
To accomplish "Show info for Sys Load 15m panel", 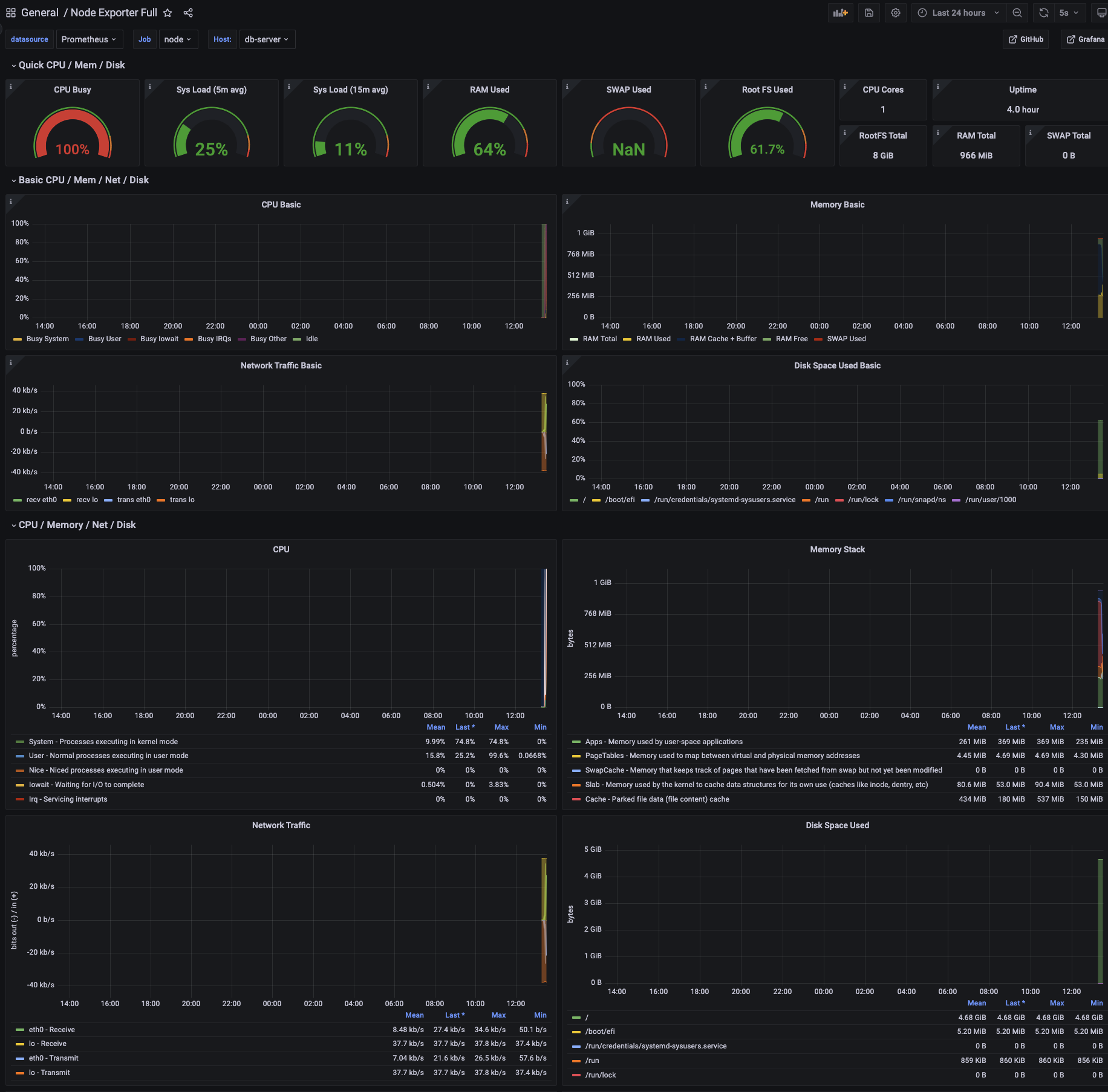I will 288,87.
